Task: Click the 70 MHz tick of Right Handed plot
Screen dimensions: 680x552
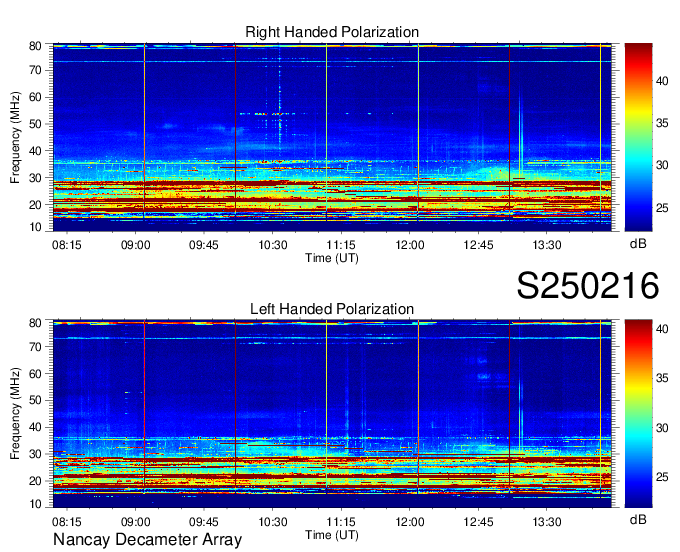Action: click(x=35, y=70)
